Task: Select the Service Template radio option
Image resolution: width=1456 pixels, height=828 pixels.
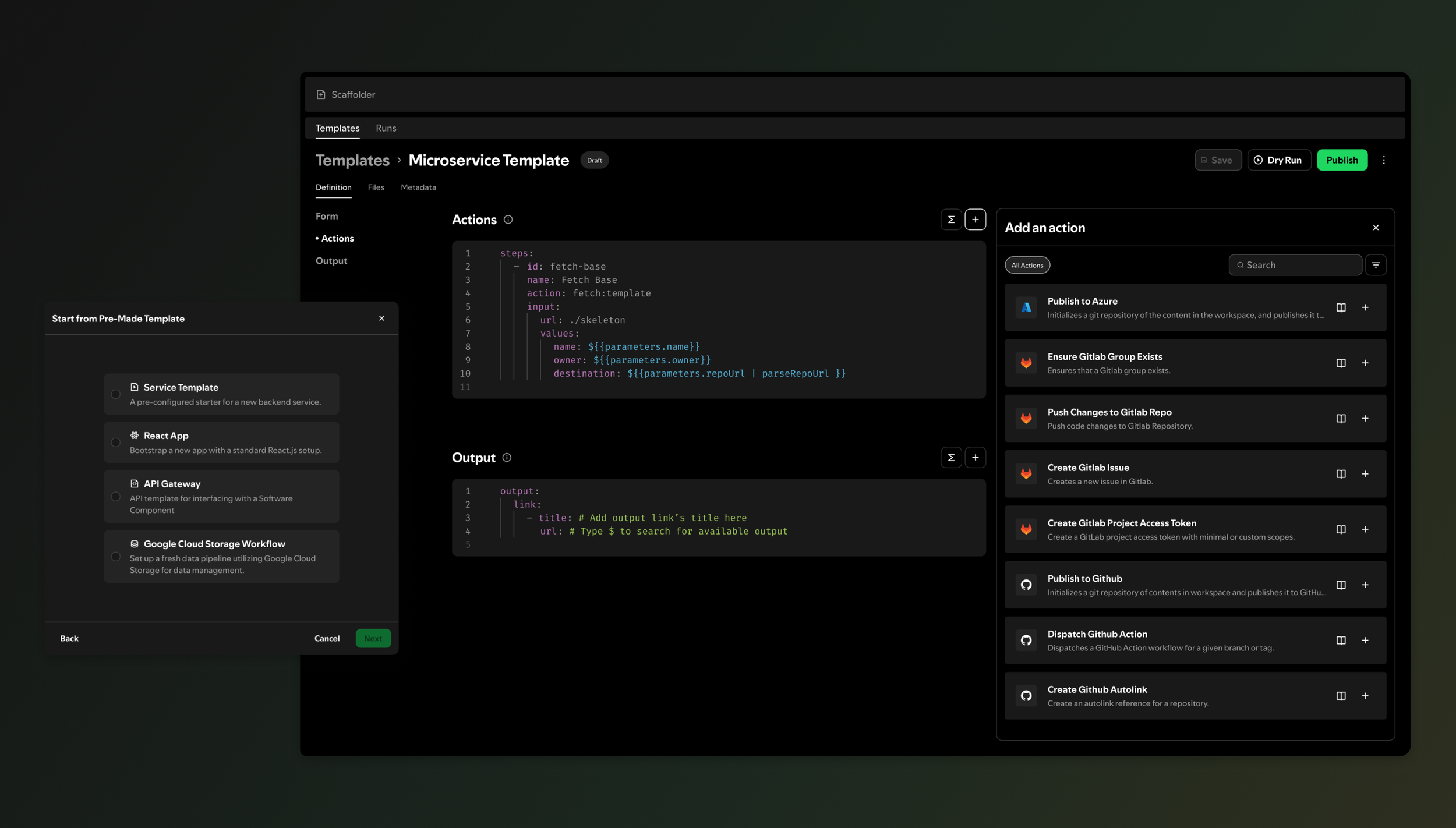Action: pos(116,394)
